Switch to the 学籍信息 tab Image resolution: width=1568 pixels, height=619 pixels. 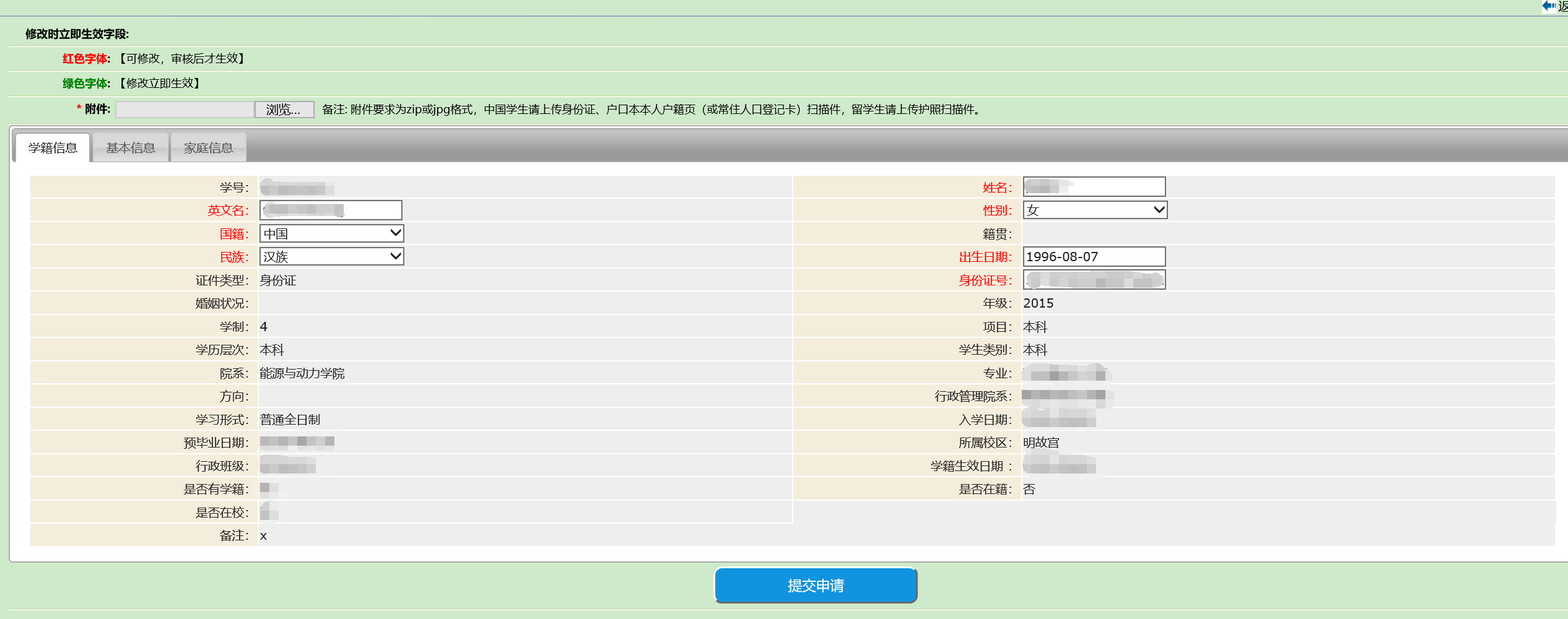tap(53, 148)
